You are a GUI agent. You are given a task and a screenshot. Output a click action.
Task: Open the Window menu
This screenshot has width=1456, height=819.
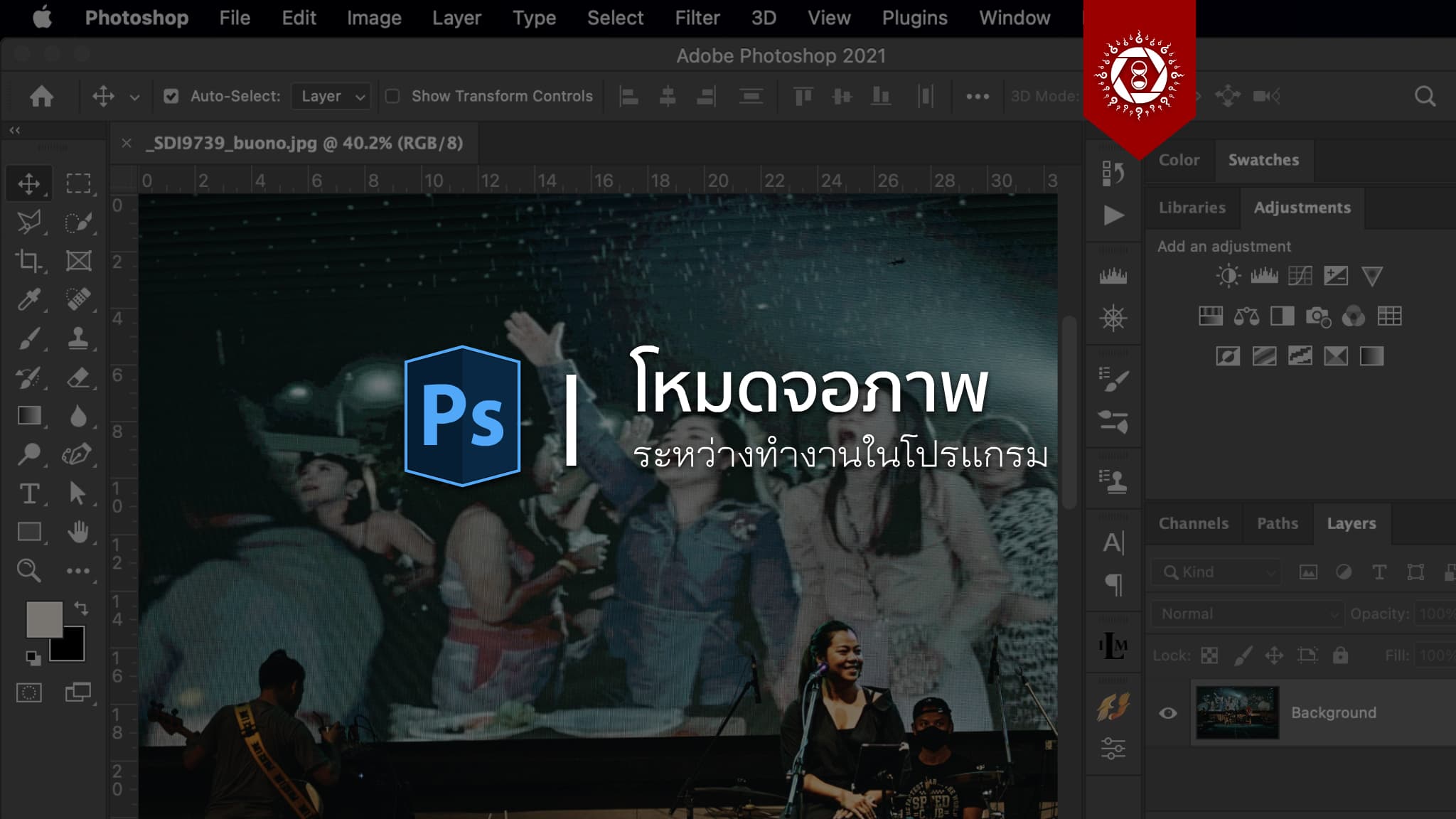[x=1015, y=18]
